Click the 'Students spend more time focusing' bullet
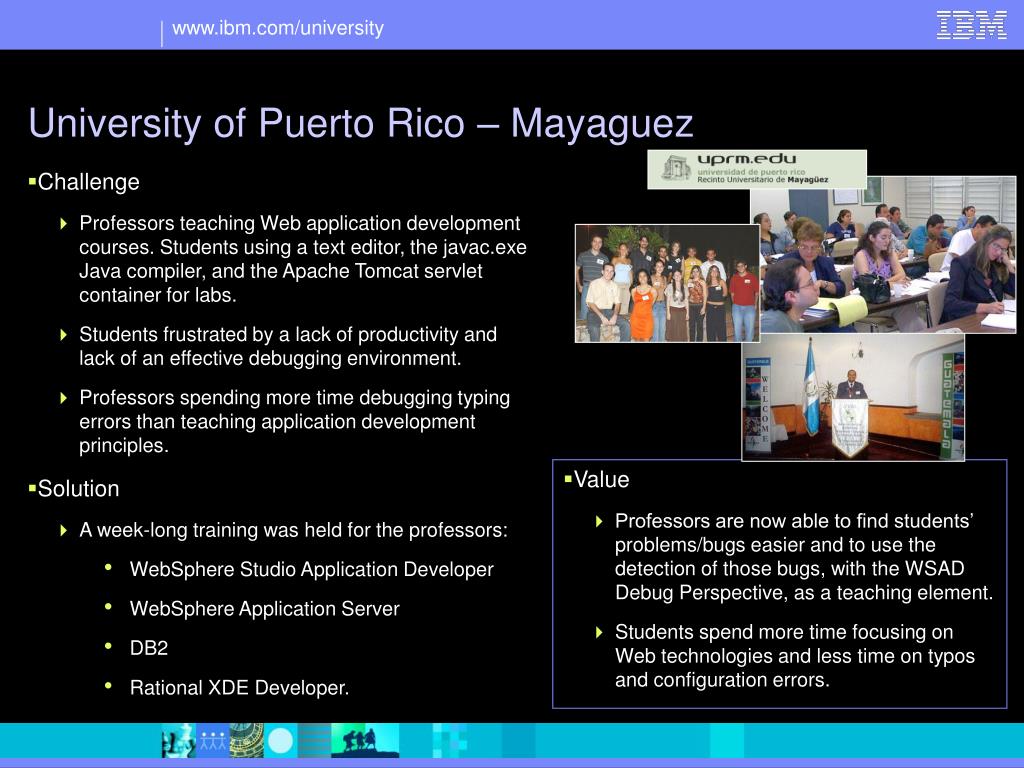Image resolution: width=1024 pixels, height=768 pixels. [x=795, y=656]
